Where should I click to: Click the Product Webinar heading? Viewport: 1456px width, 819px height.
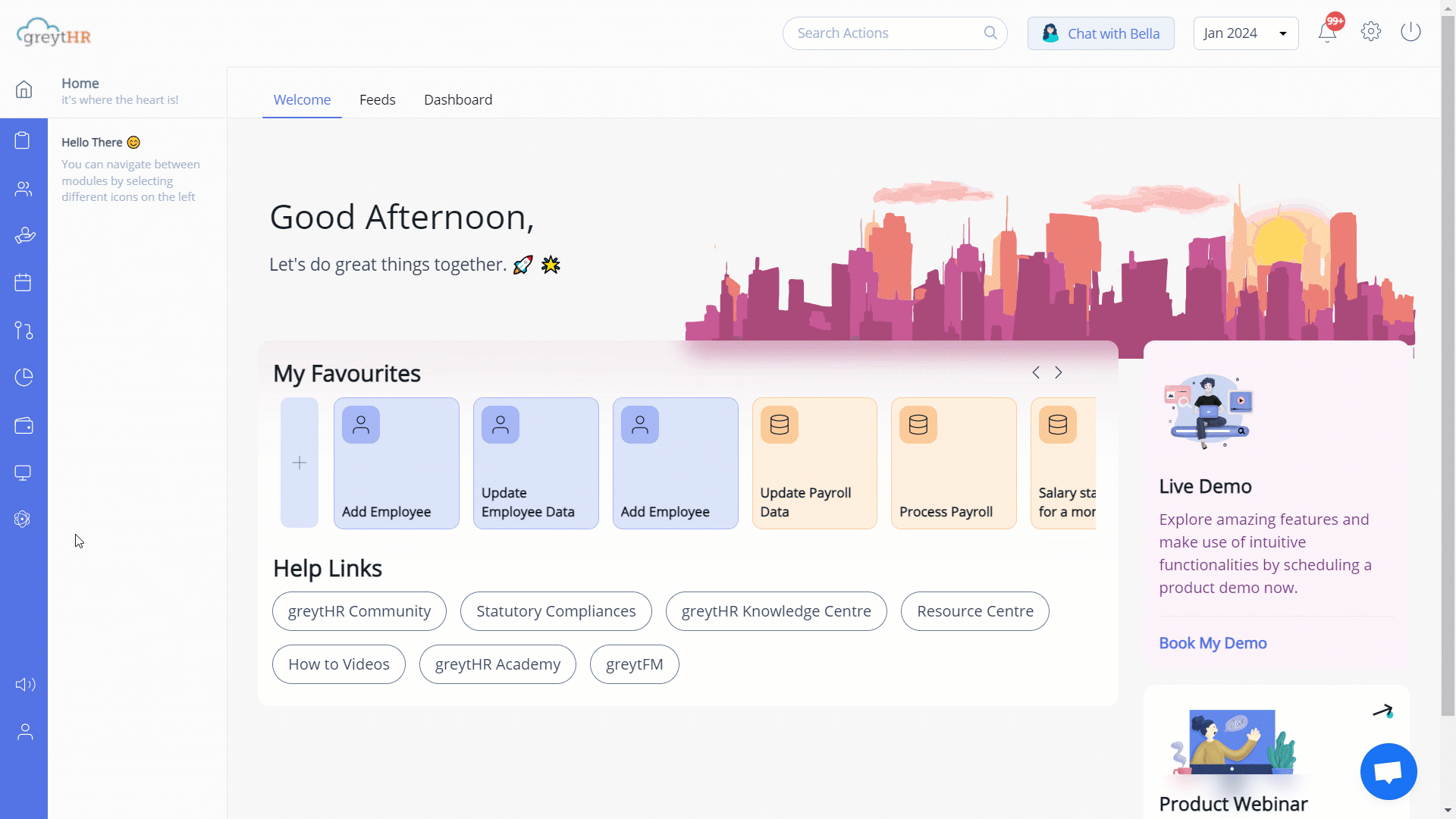coord(1233,804)
